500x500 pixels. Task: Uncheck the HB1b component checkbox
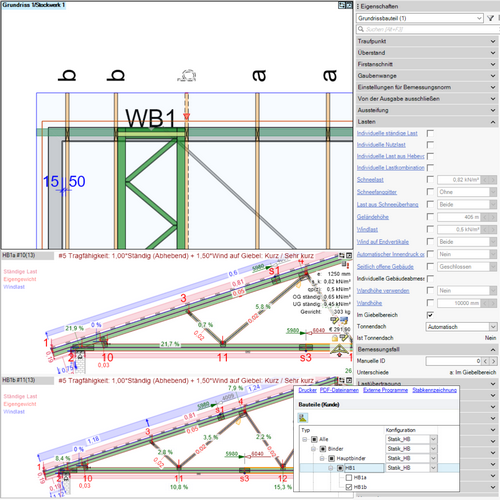(x=349, y=487)
